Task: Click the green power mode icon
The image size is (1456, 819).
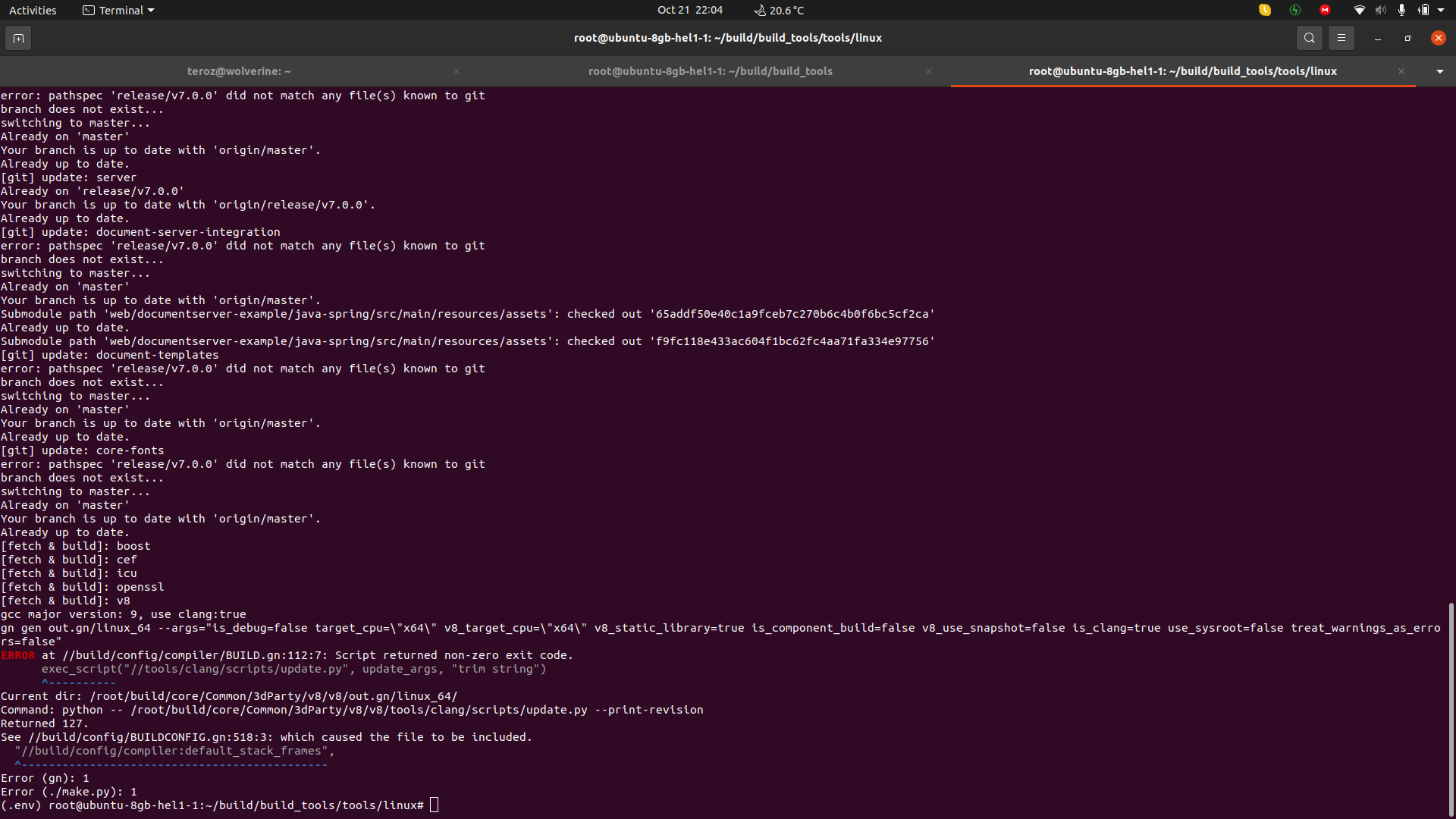Action: [1295, 10]
